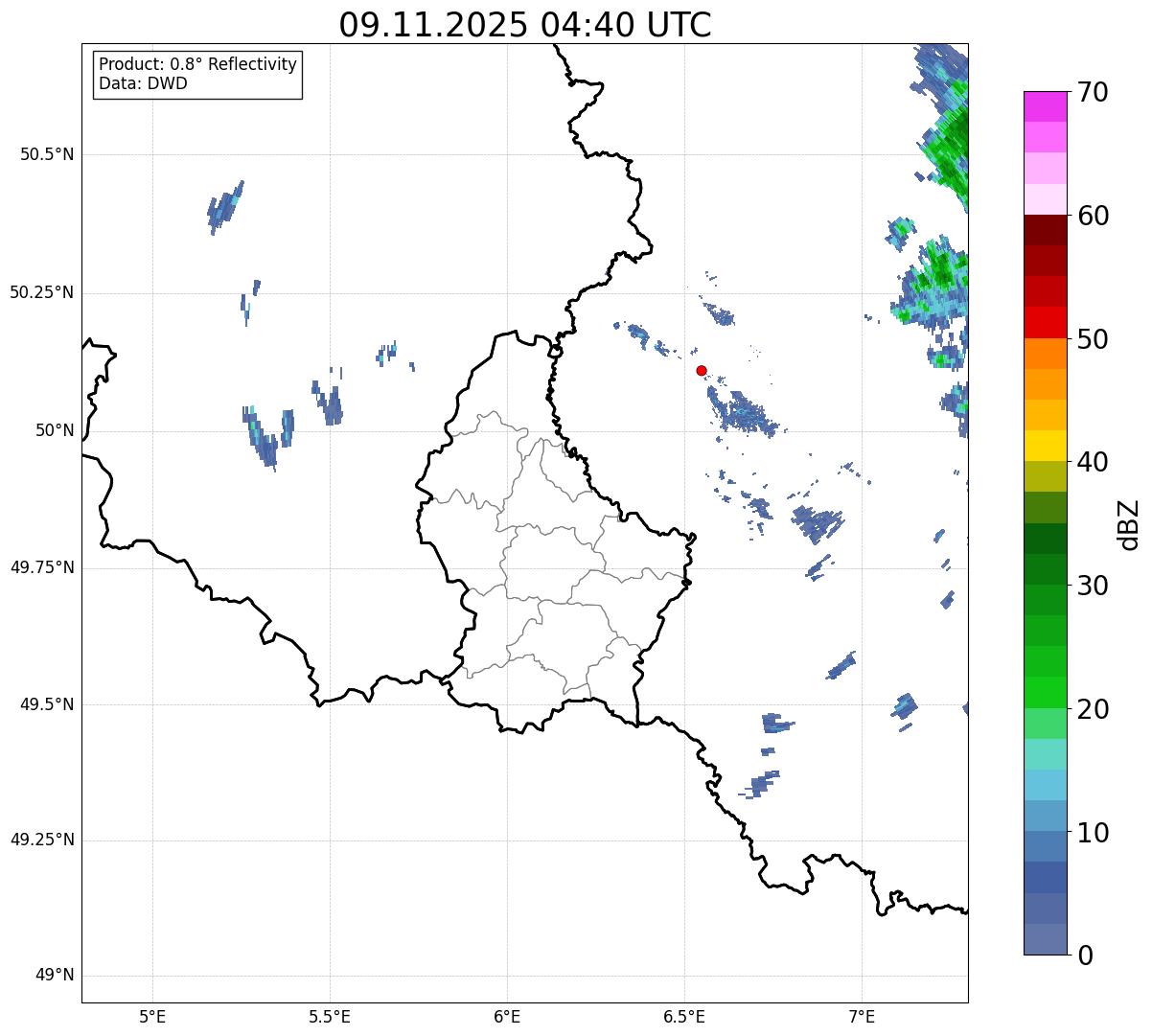The width and height of the screenshot is (1152, 1036).
Task: Click the 6.5°E longitude label
Action: (684, 1016)
